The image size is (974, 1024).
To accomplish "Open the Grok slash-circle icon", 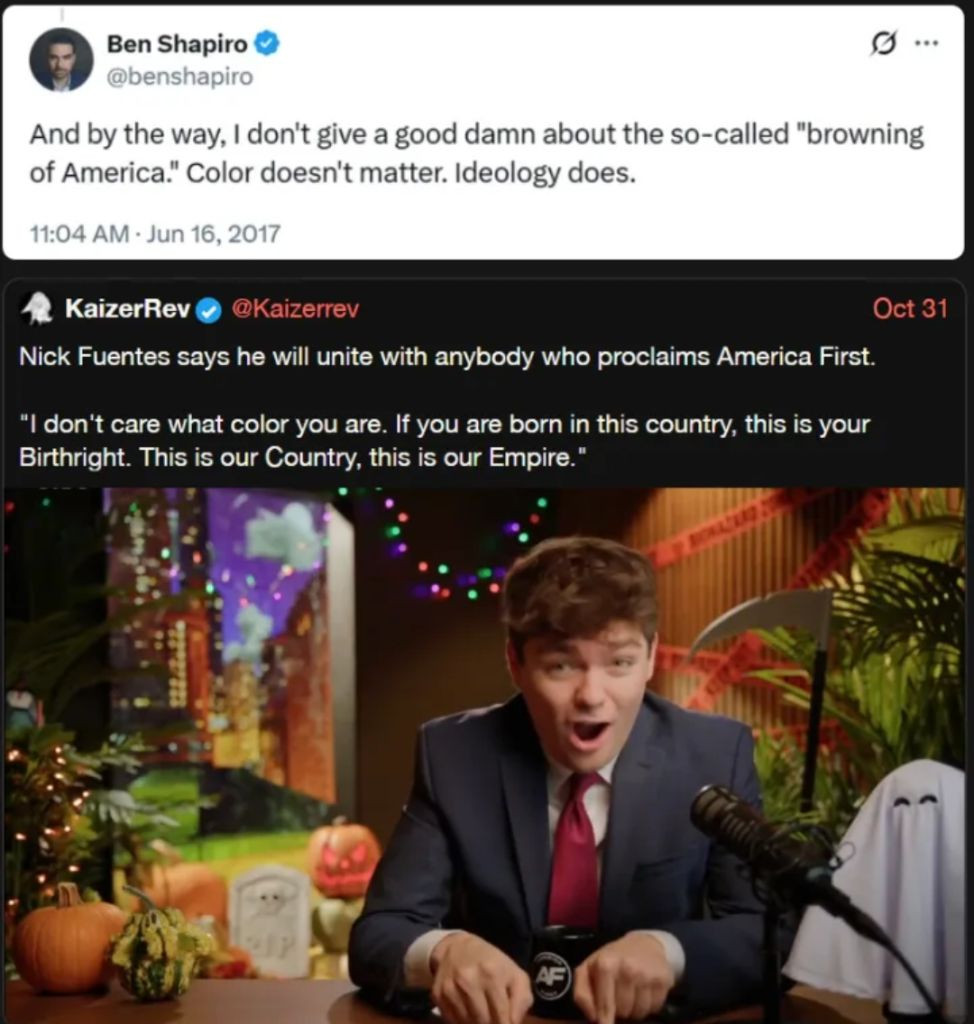I will 883,44.
